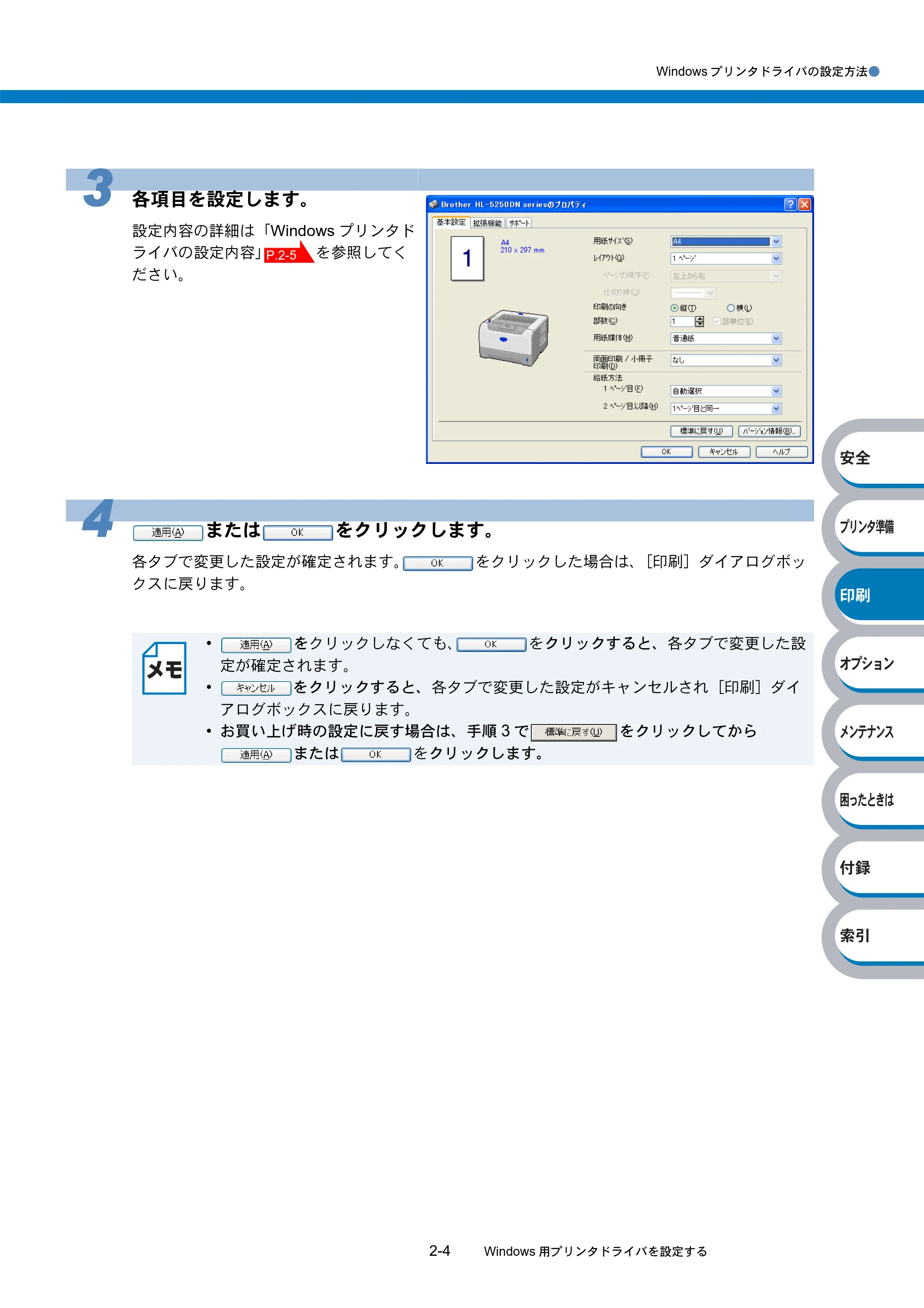
Task: Toggle the 部単位 collate checkbox
Action: pos(717,321)
